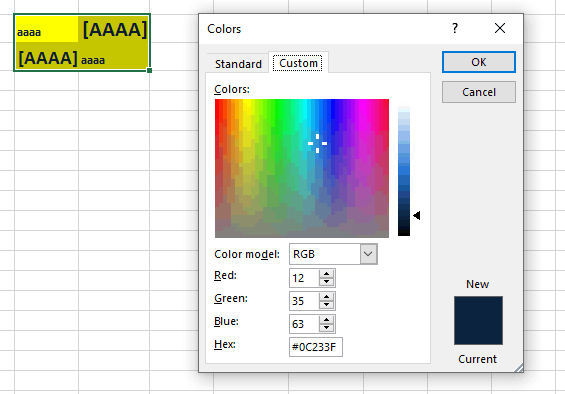Increase the Red value with up arrow
The width and height of the screenshot is (565, 394).
[326, 274]
